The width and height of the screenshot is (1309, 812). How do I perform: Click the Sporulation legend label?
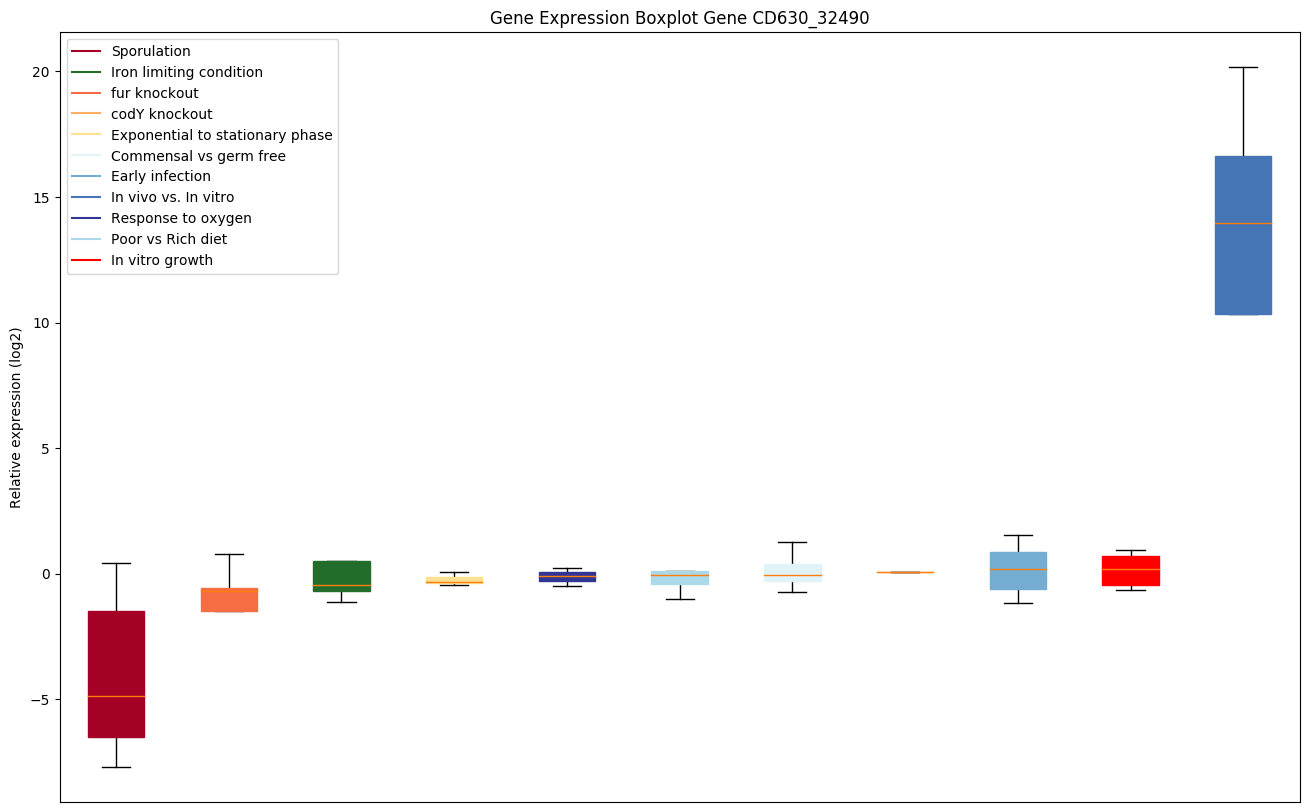150,51
